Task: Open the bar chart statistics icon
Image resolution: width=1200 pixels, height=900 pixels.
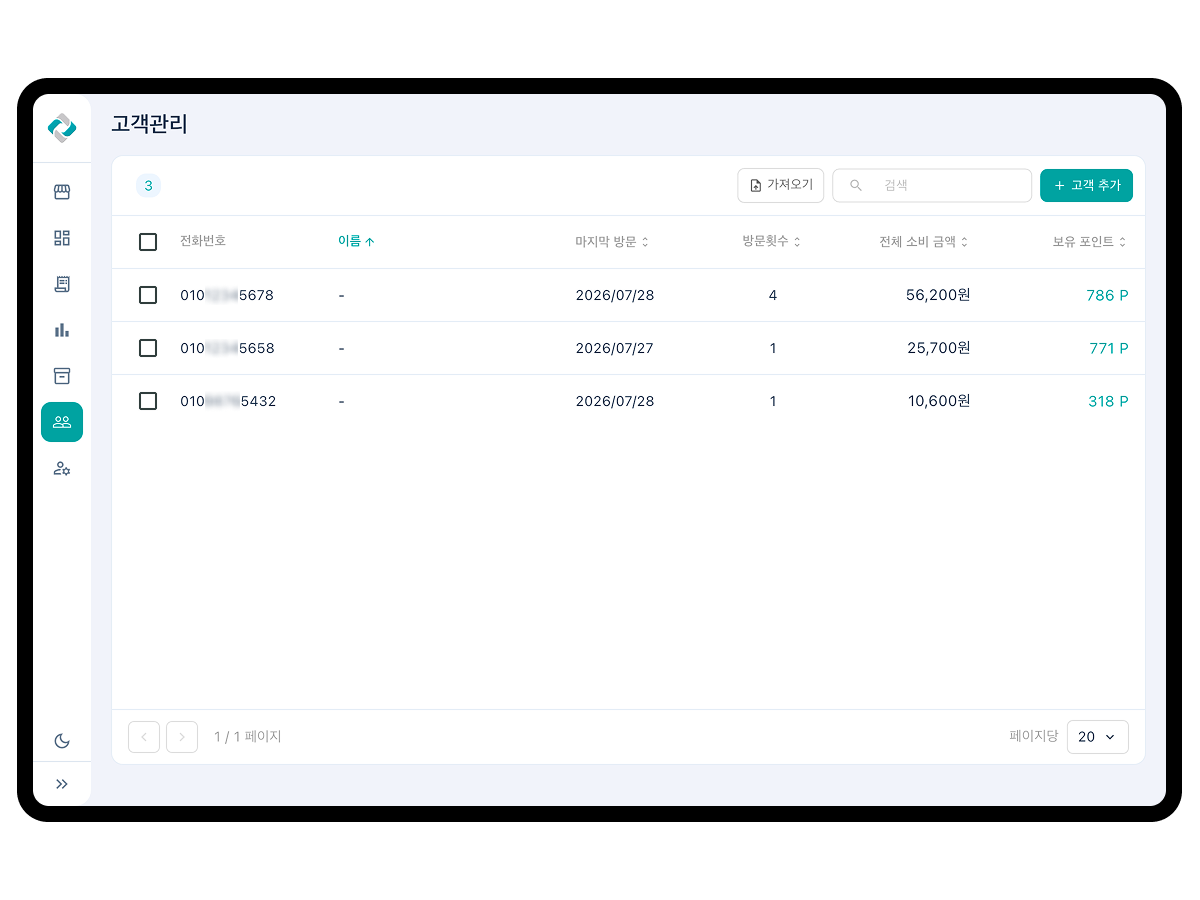Action: coord(62,330)
